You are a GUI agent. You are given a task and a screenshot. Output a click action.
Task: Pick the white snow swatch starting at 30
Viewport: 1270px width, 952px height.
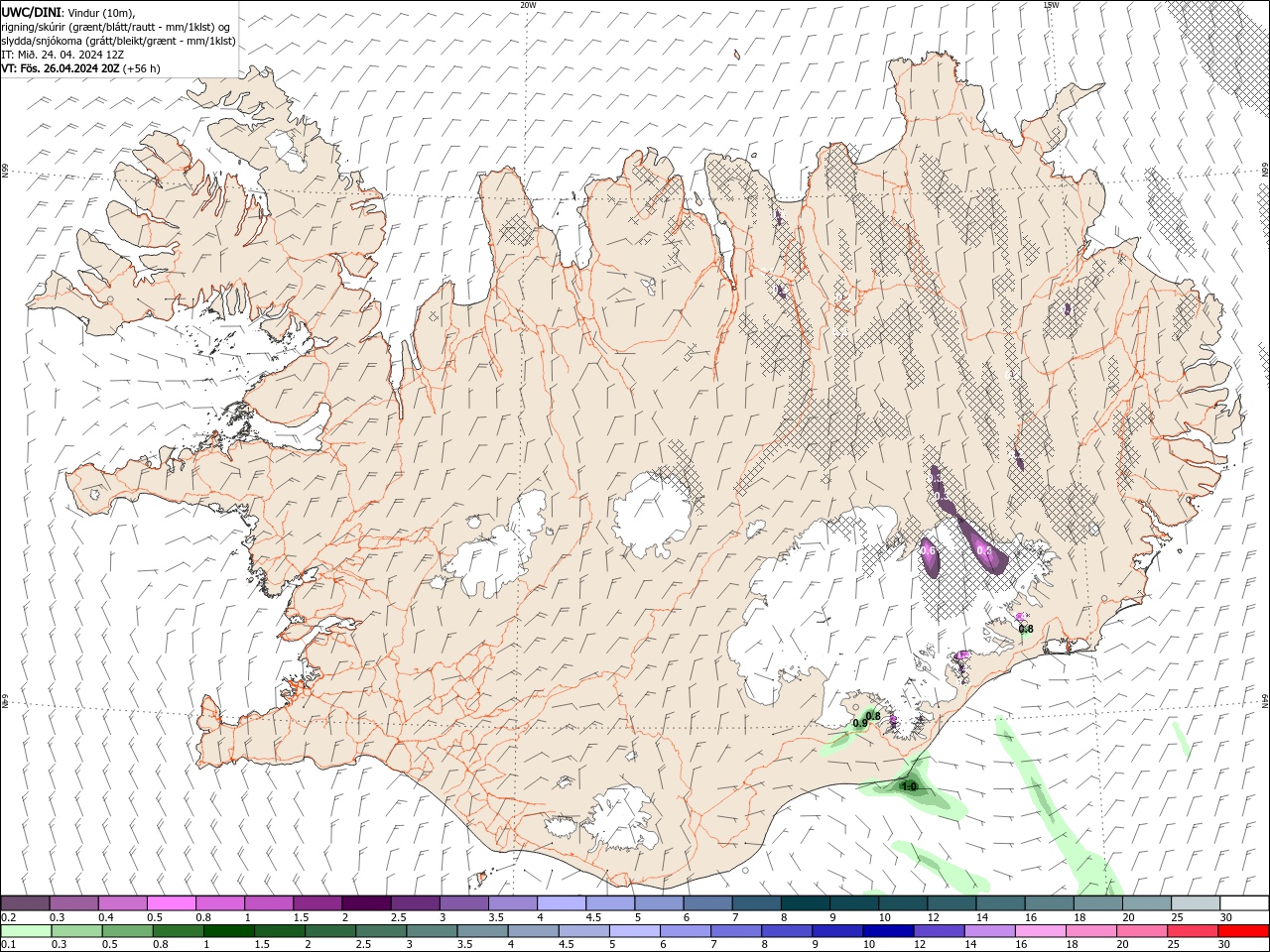tap(1243, 903)
